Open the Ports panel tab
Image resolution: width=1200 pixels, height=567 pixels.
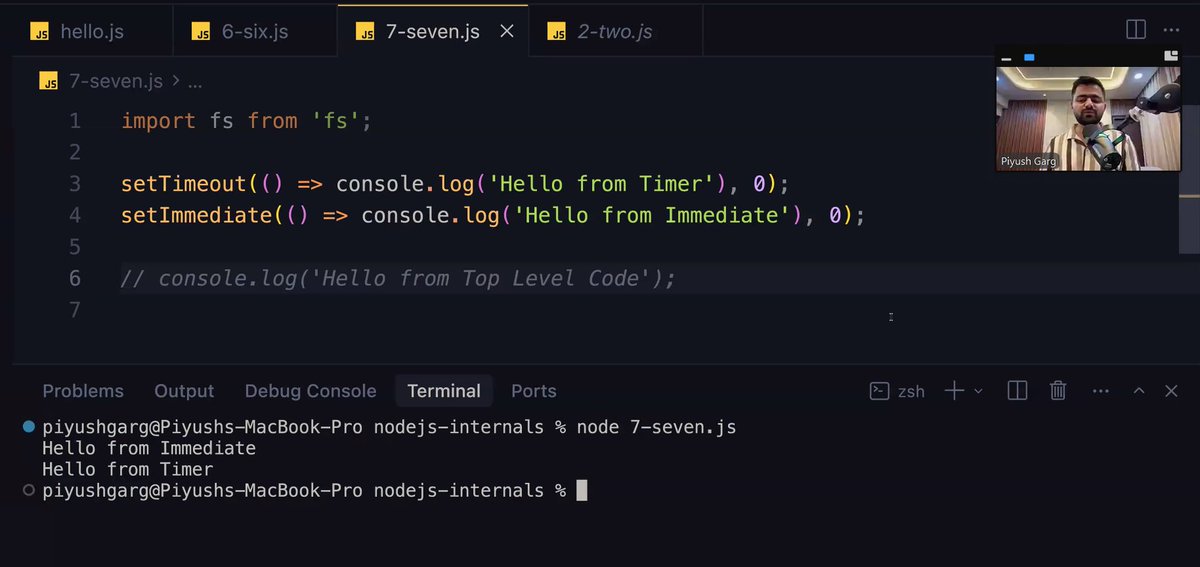[x=534, y=391]
